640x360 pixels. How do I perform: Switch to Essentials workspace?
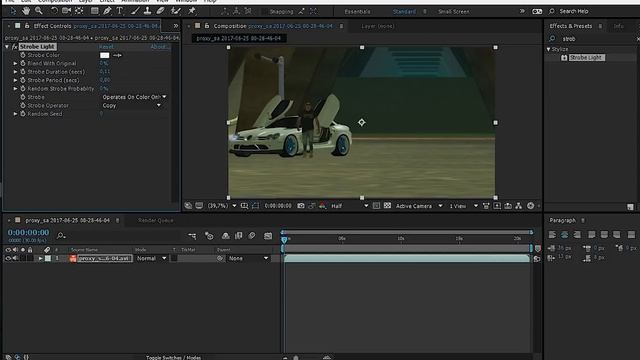click(x=357, y=11)
